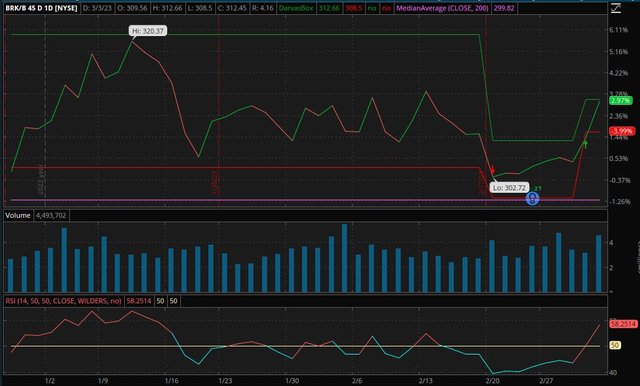Click the date value D: 3/3/23
Image resolution: width=640 pixels, height=386 pixels.
tap(97, 8)
